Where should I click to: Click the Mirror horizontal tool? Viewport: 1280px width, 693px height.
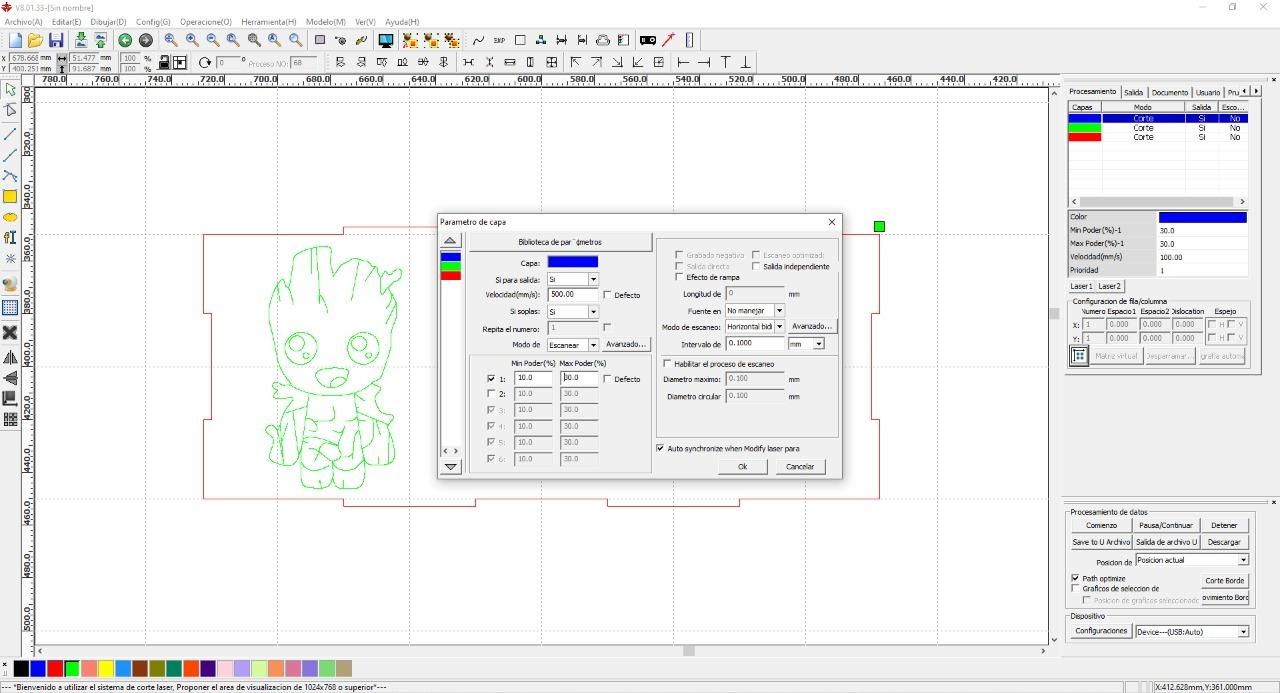(x=10, y=357)
